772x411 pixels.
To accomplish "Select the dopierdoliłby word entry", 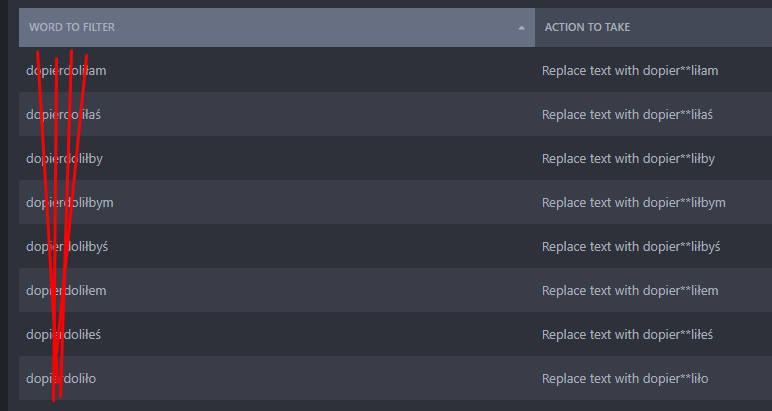I will pos(64,158).
